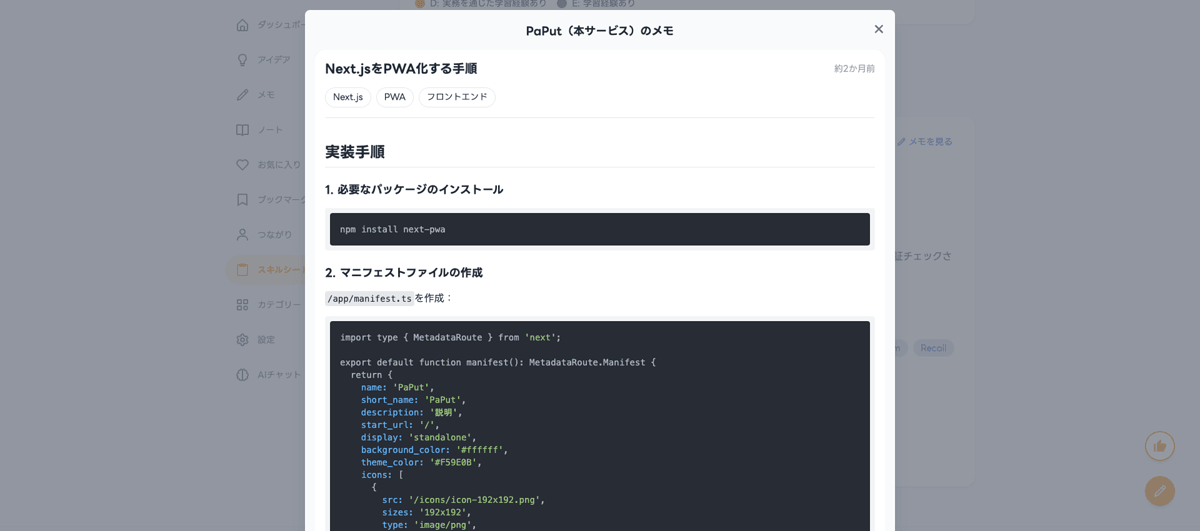Click the Next.js tag chip
Screen dimensions: 1200x531
point(348,97)
